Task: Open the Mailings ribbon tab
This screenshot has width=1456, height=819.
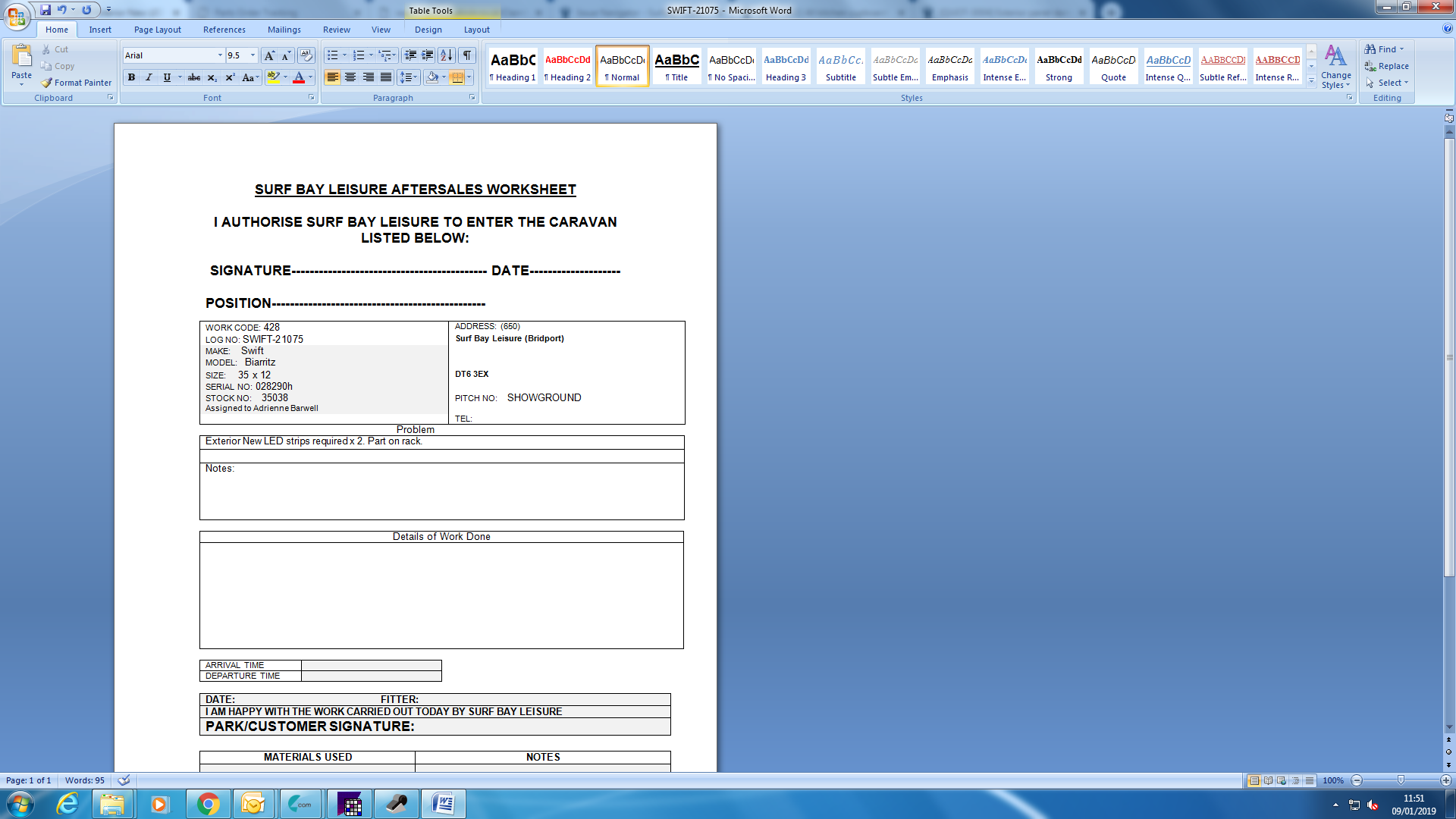Action: click(x=284, y=30)
